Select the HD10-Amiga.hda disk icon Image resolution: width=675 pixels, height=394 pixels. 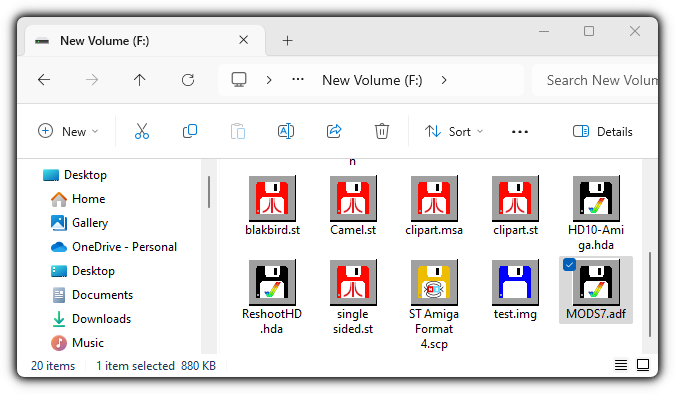[x=596, y=198]
